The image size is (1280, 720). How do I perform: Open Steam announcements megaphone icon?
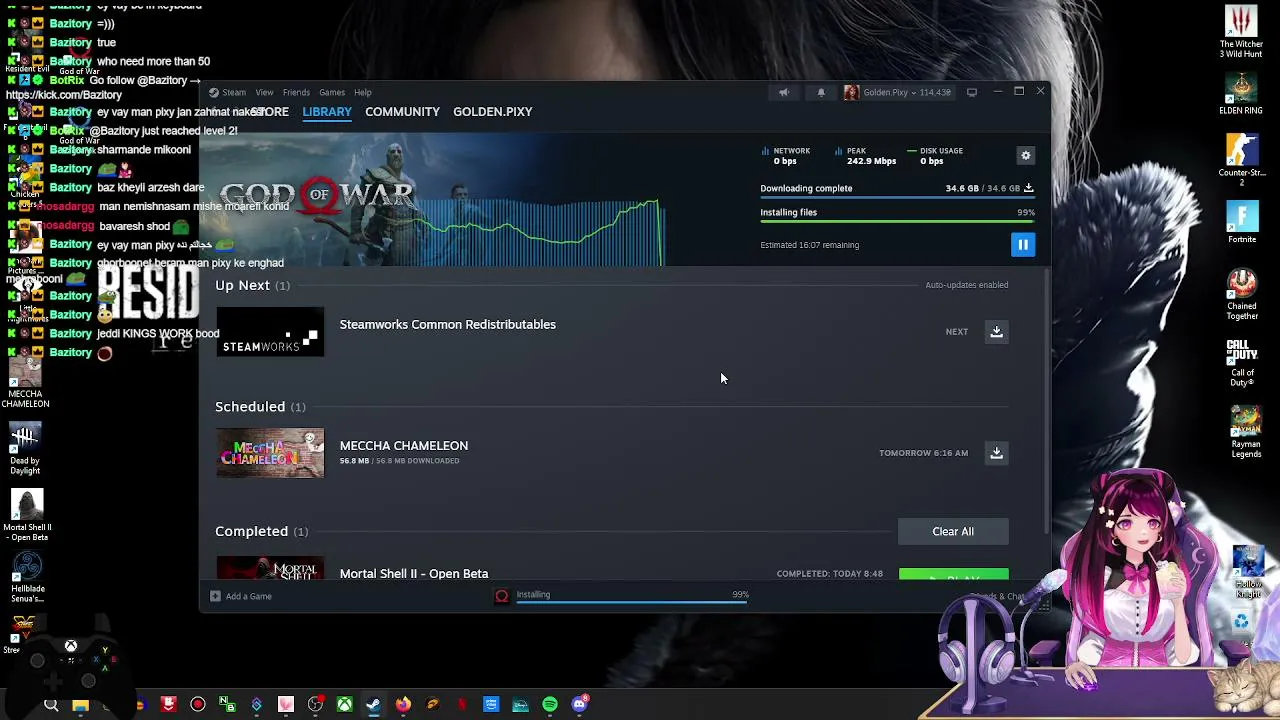pos(784,92)
